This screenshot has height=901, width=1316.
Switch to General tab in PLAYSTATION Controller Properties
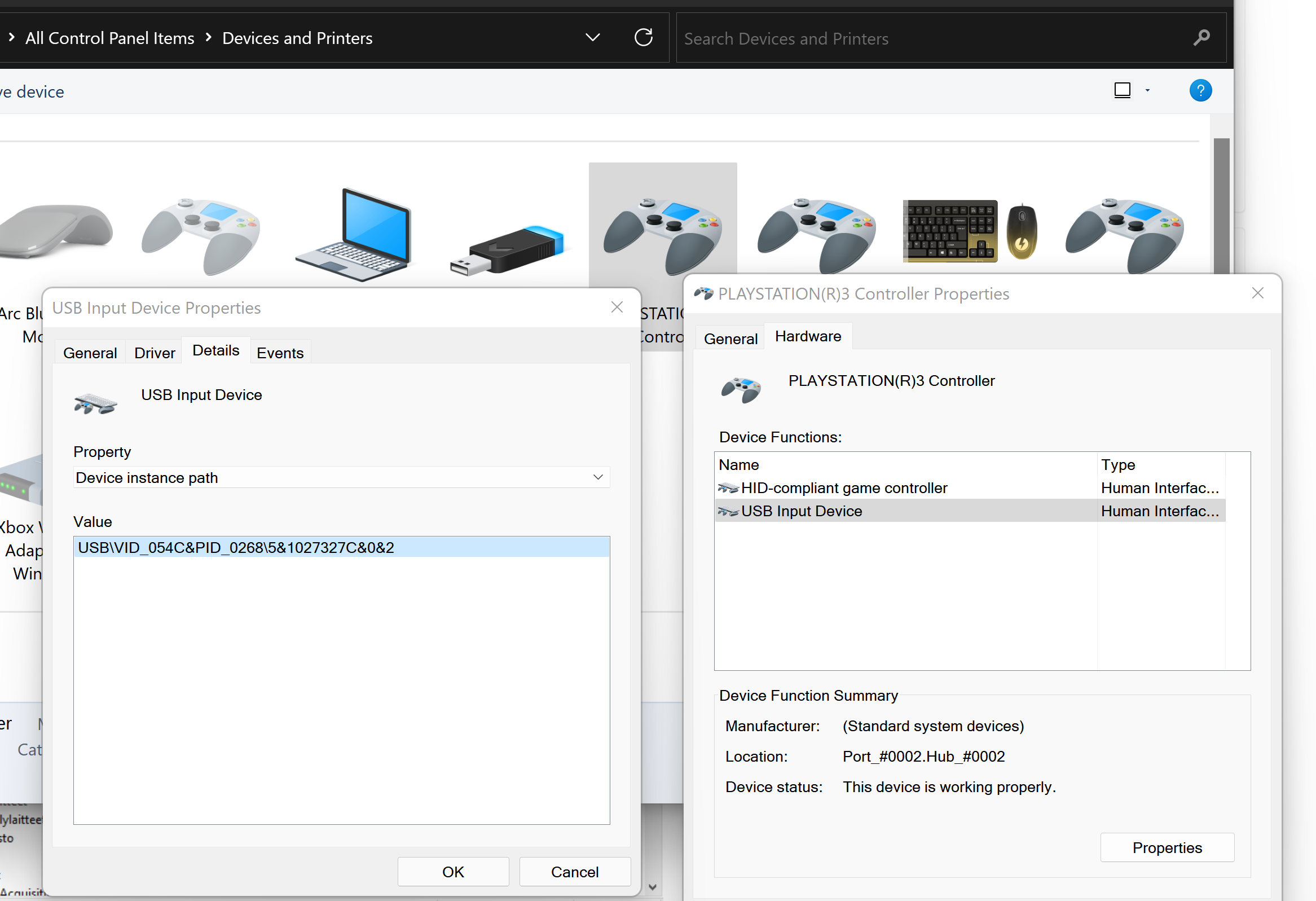click(x=730, y=339)
